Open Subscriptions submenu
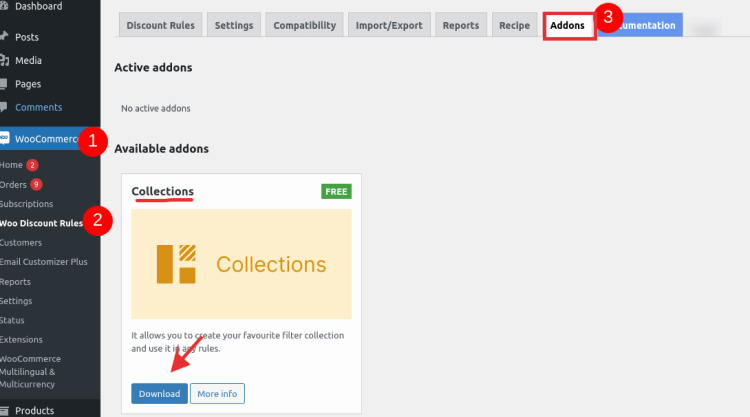Screen dimensions: 750x417 [26, 204]
